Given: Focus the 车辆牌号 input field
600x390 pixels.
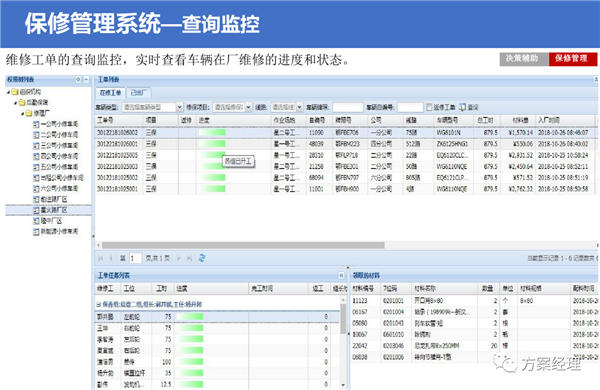Looking at the screenshot, I should pyautogui.click(x=347, y=108).
